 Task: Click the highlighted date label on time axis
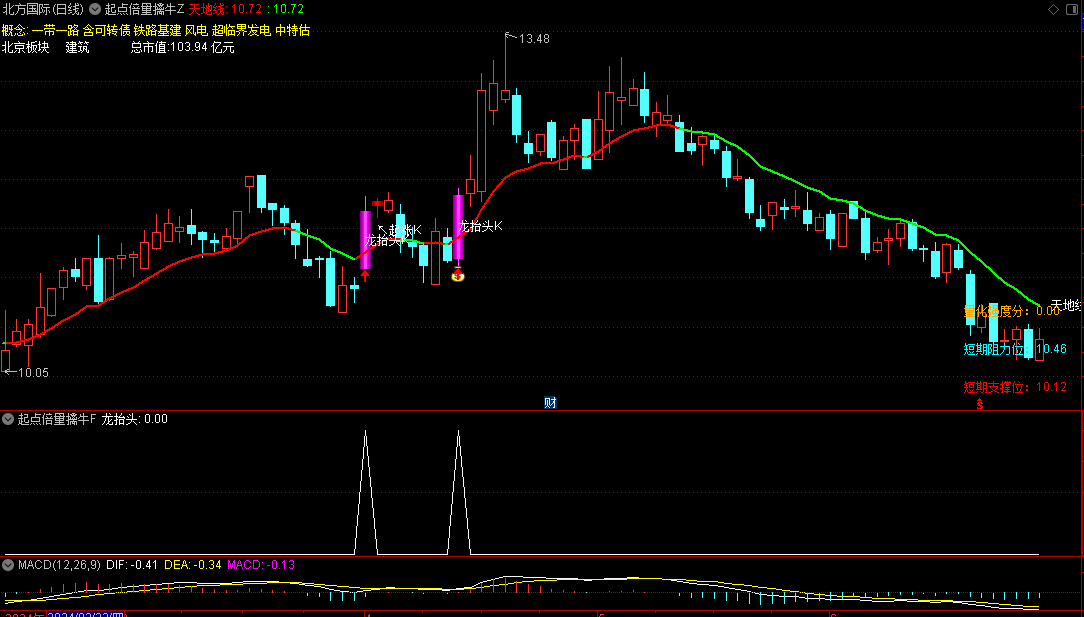tap(86, 614)
